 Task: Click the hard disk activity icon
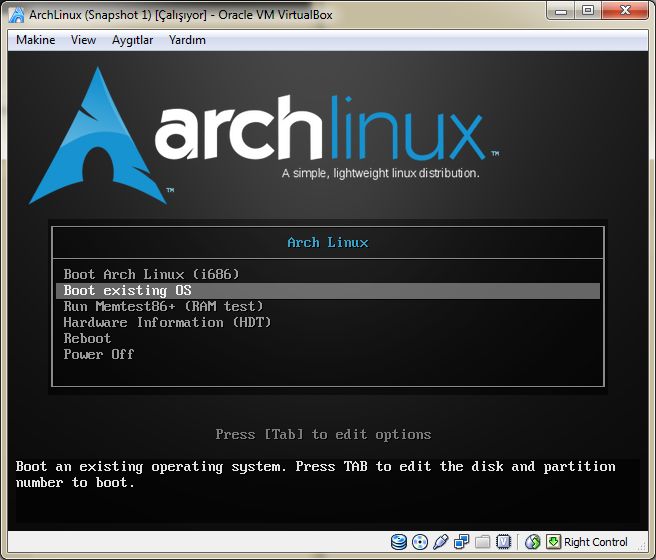399,542
